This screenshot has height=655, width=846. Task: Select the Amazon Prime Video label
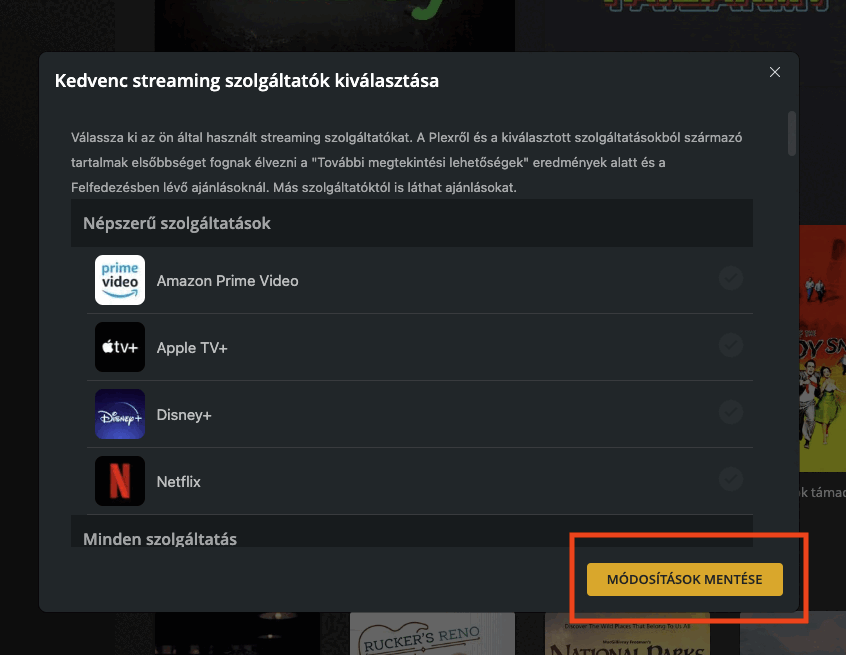click(227, 281)
